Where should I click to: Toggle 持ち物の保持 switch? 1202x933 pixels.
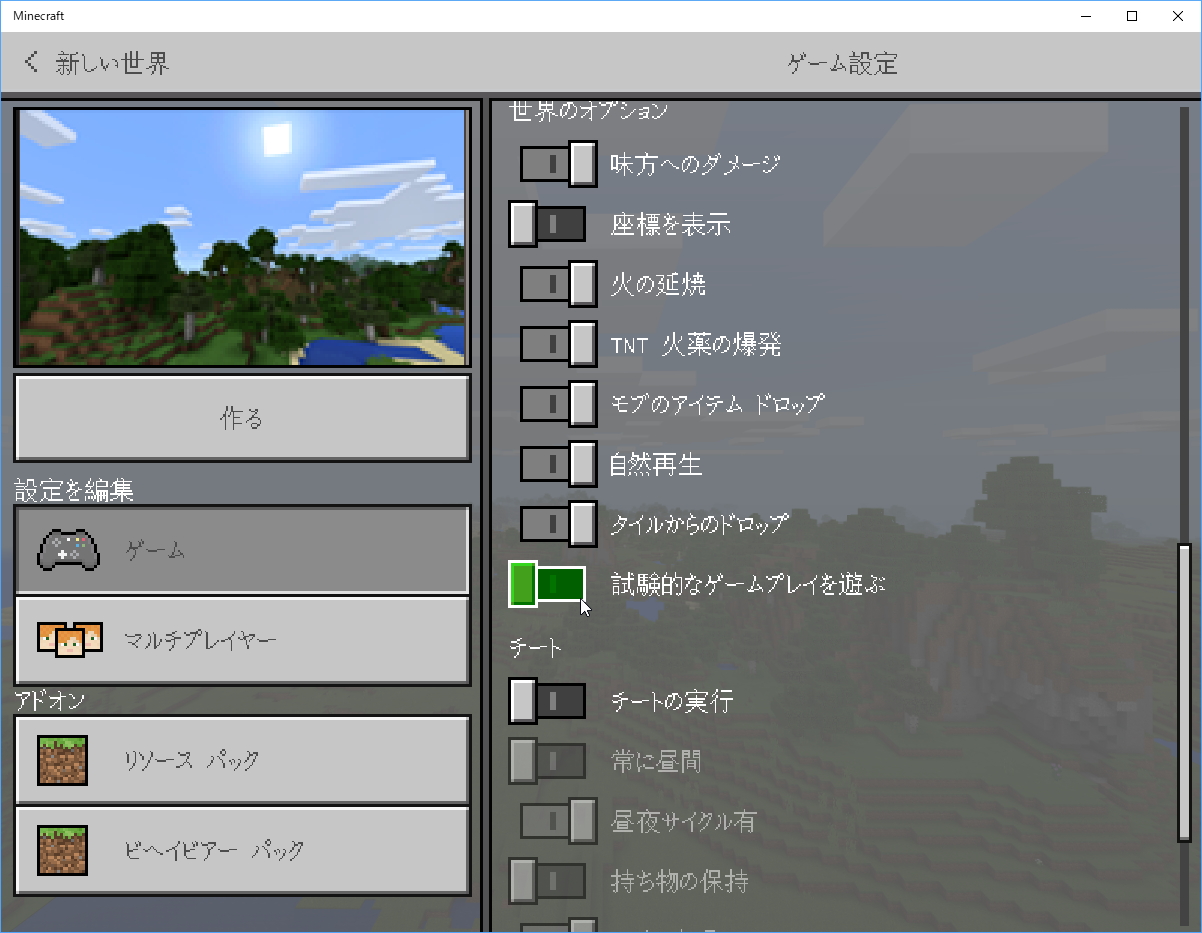(547, 881)
